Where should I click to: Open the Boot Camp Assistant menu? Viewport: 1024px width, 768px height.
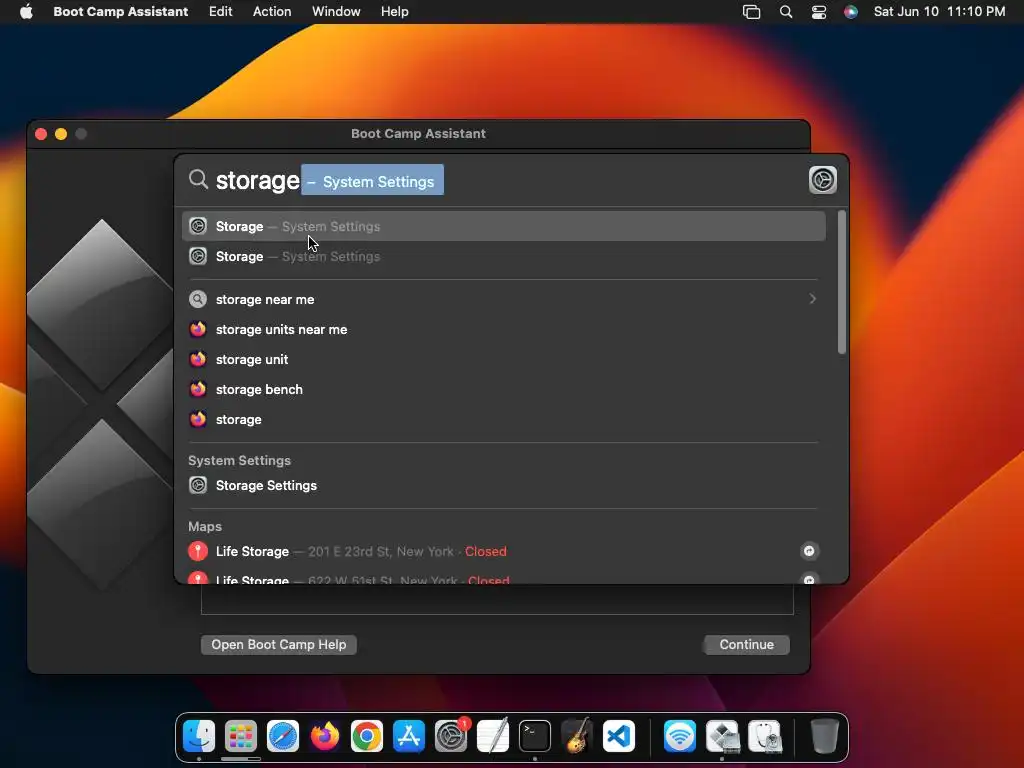coord(120,11)
